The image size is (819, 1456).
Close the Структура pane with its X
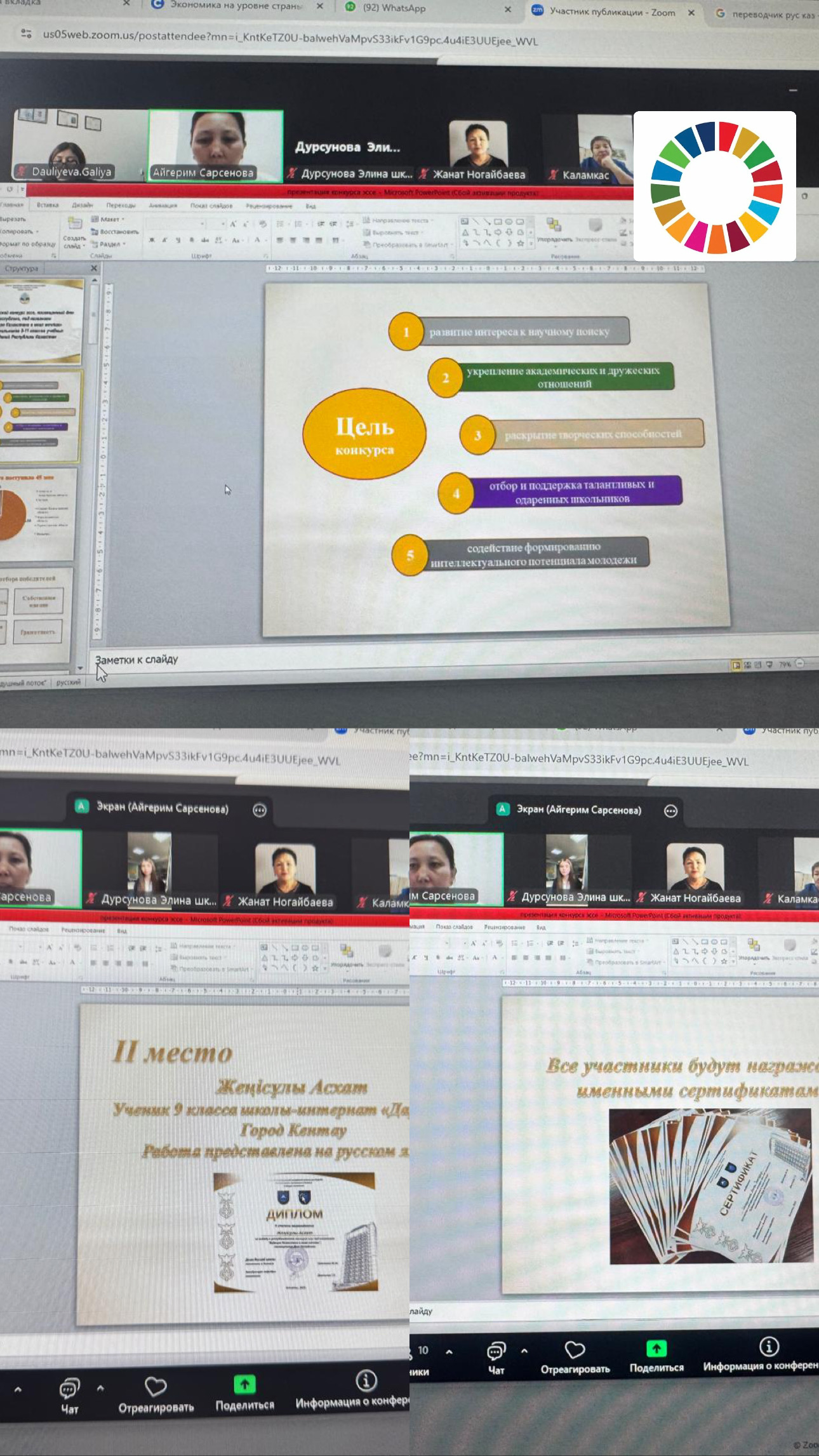tap(94, 268)
